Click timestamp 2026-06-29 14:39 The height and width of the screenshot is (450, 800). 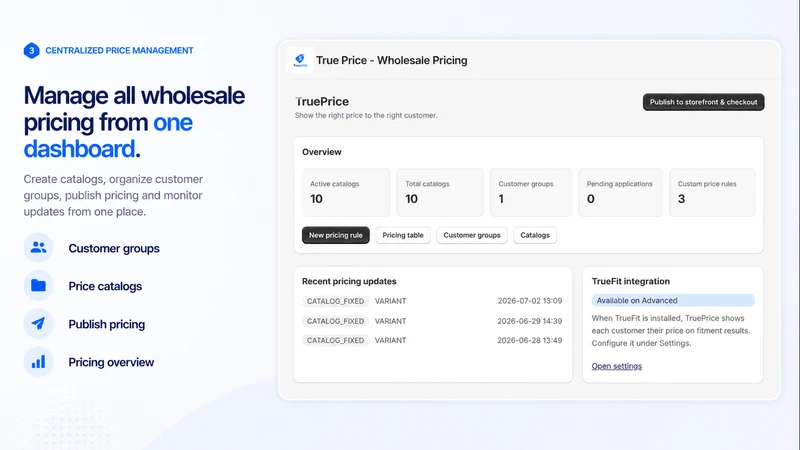click(530, 321)
